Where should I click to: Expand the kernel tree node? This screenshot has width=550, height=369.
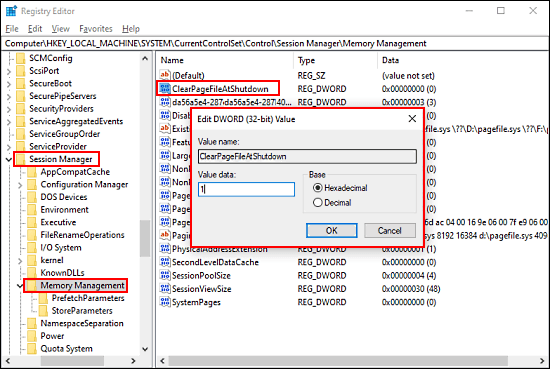[x=20, y=261]
